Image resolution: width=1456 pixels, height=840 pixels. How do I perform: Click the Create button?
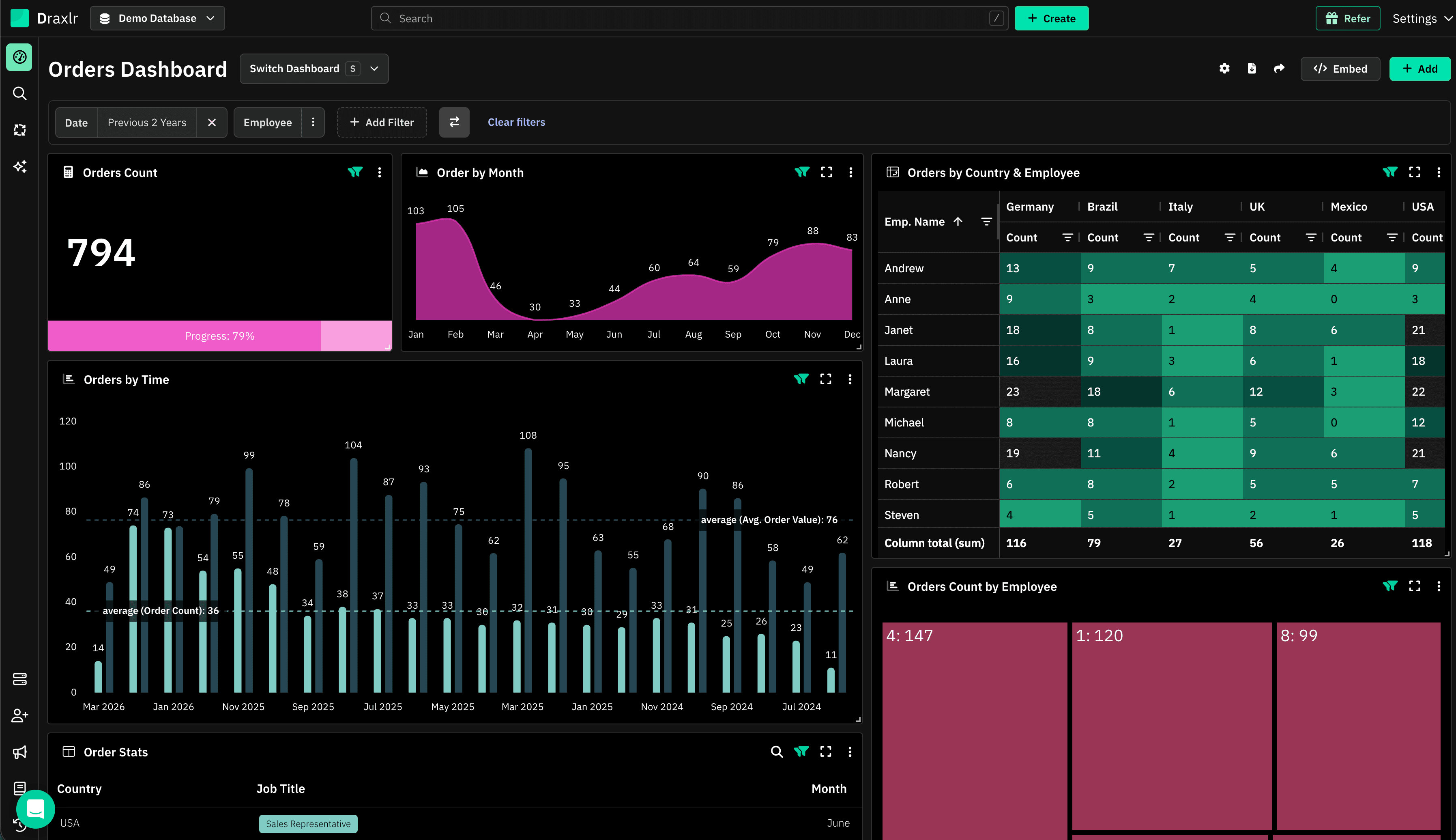click(1051, 18)
